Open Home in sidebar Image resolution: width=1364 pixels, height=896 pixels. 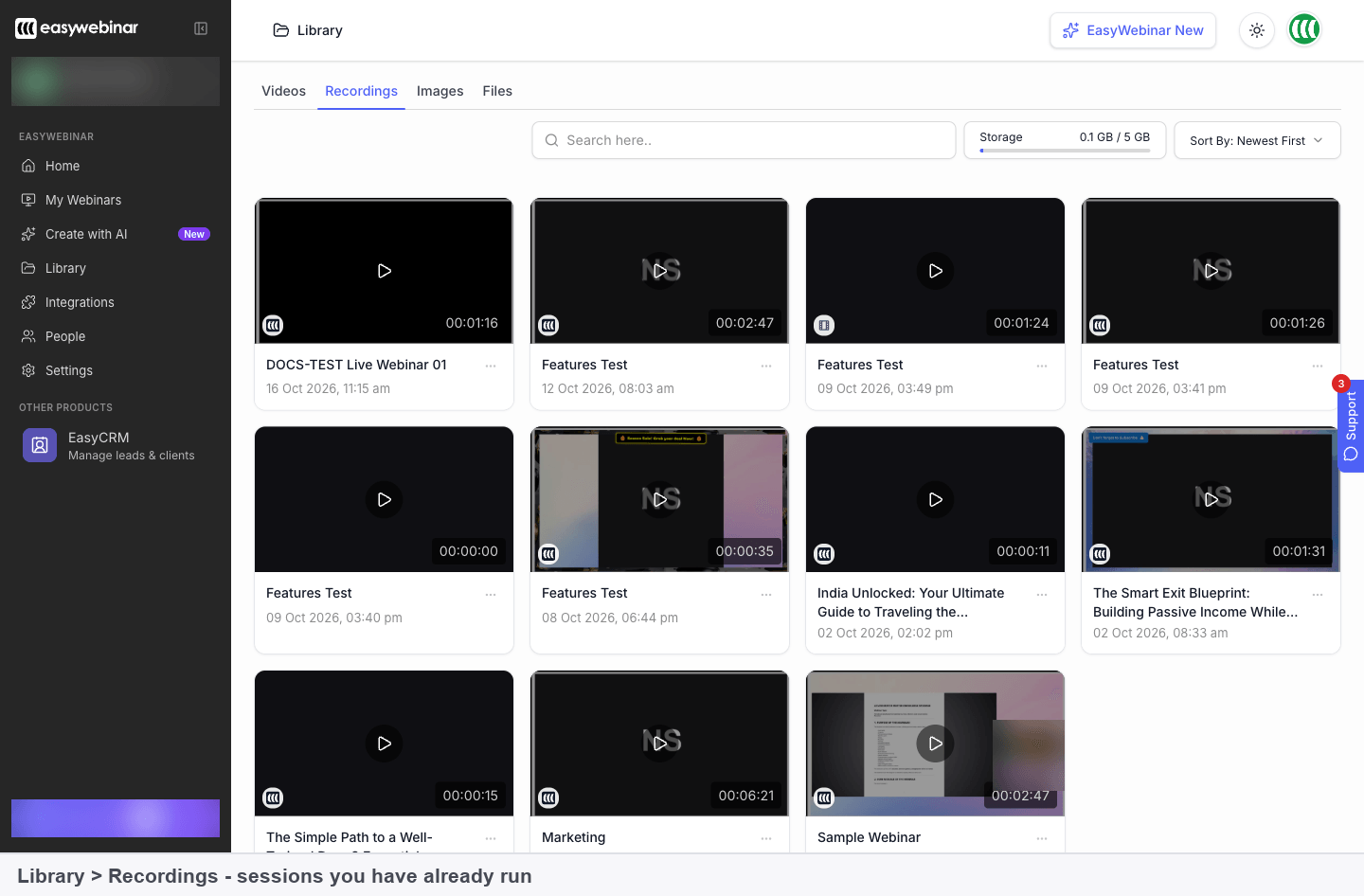(x=116, y=166)
